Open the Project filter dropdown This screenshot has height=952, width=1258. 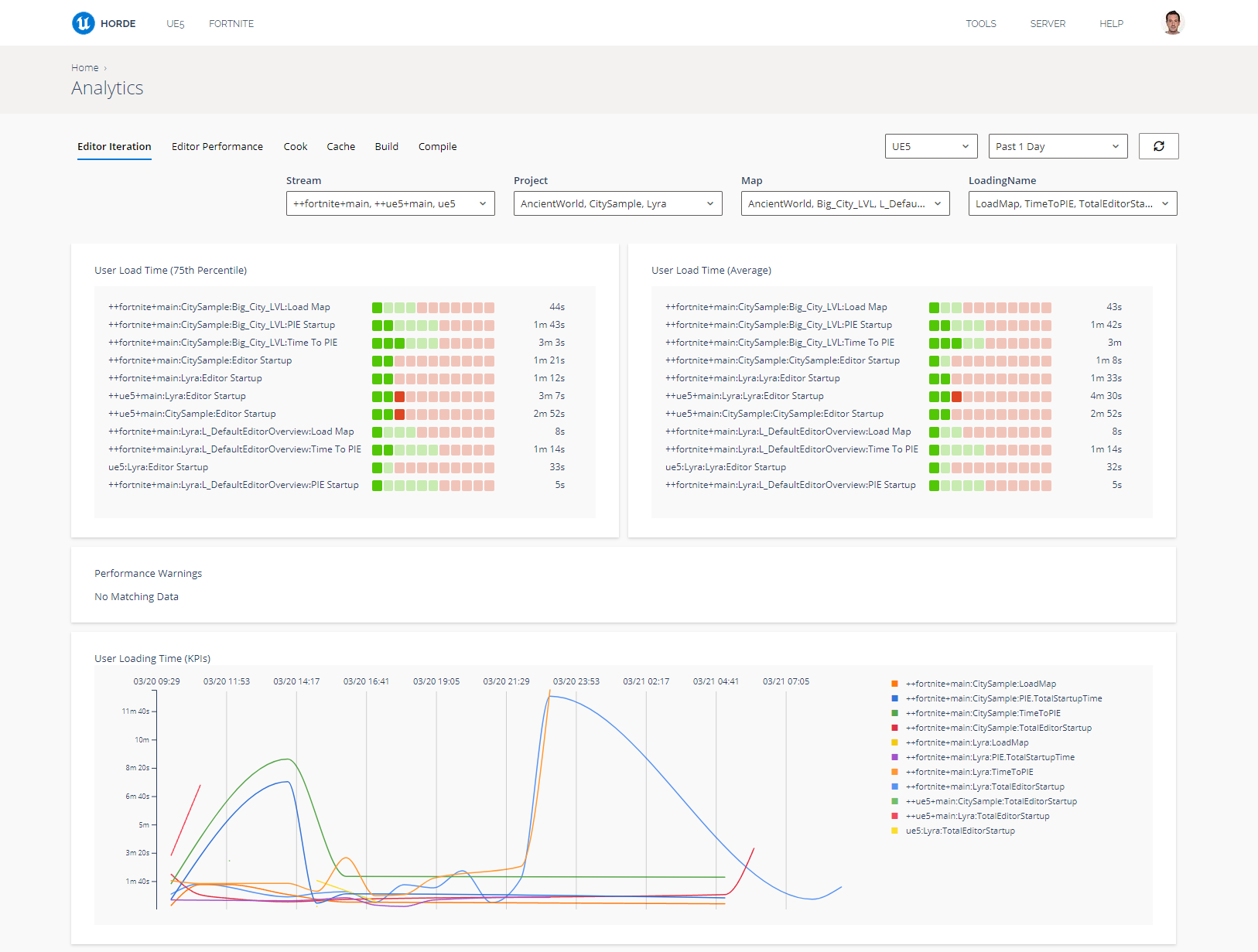[x=617, y=203]
